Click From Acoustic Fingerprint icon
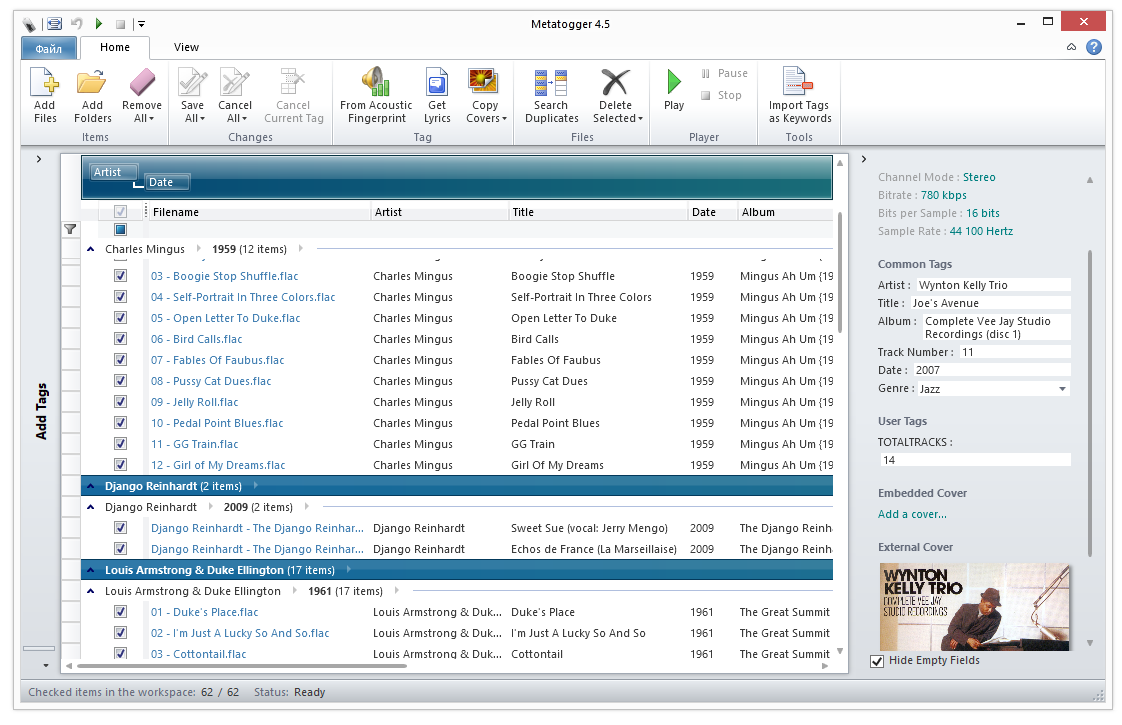1122x725 pixels. [x=375, y=83]
